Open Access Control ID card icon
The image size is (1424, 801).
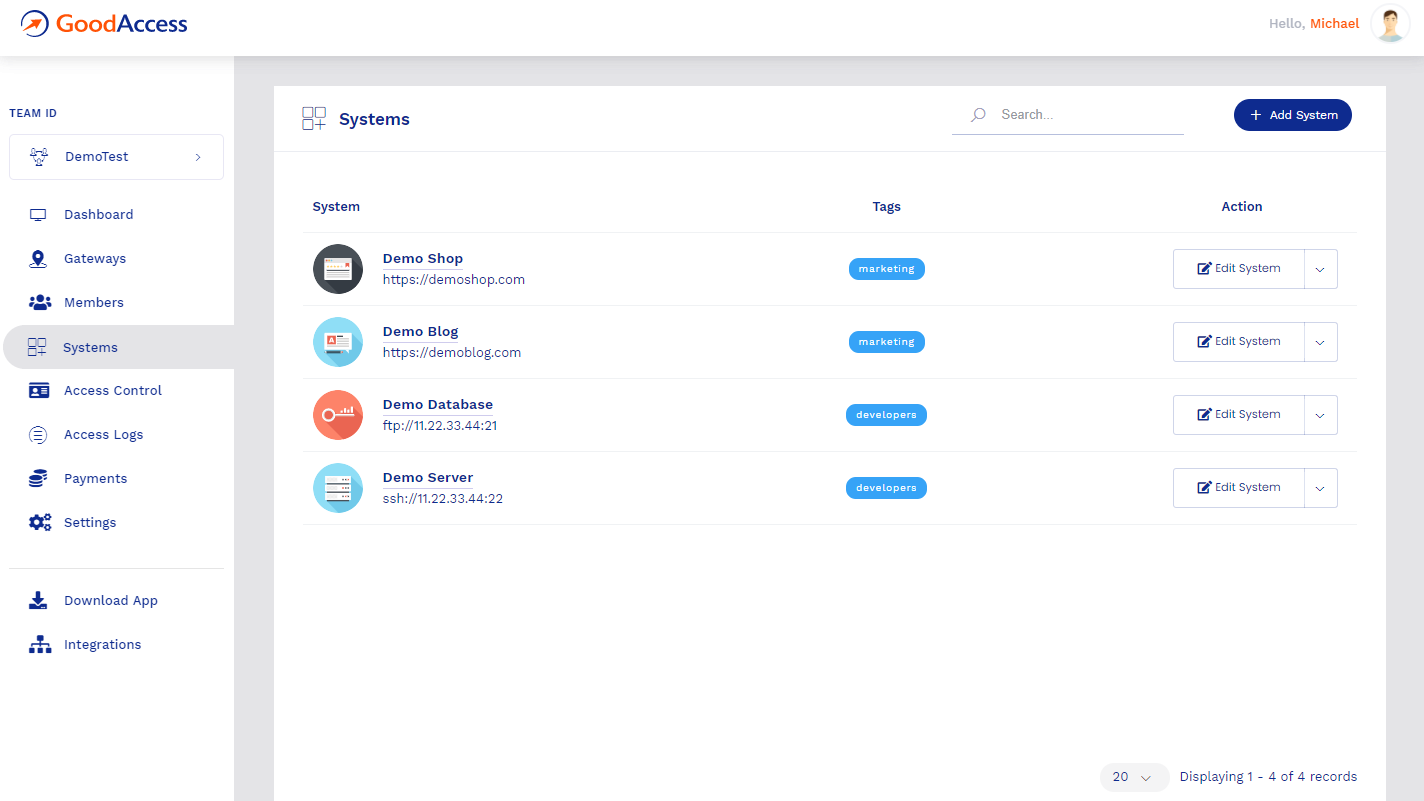click(40, 391)
